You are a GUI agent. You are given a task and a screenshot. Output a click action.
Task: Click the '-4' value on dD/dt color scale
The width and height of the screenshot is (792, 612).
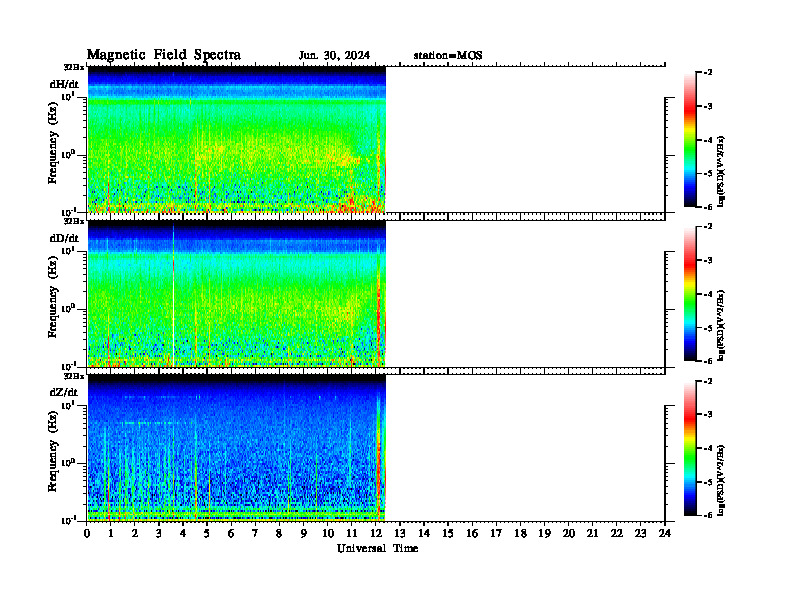708,294
